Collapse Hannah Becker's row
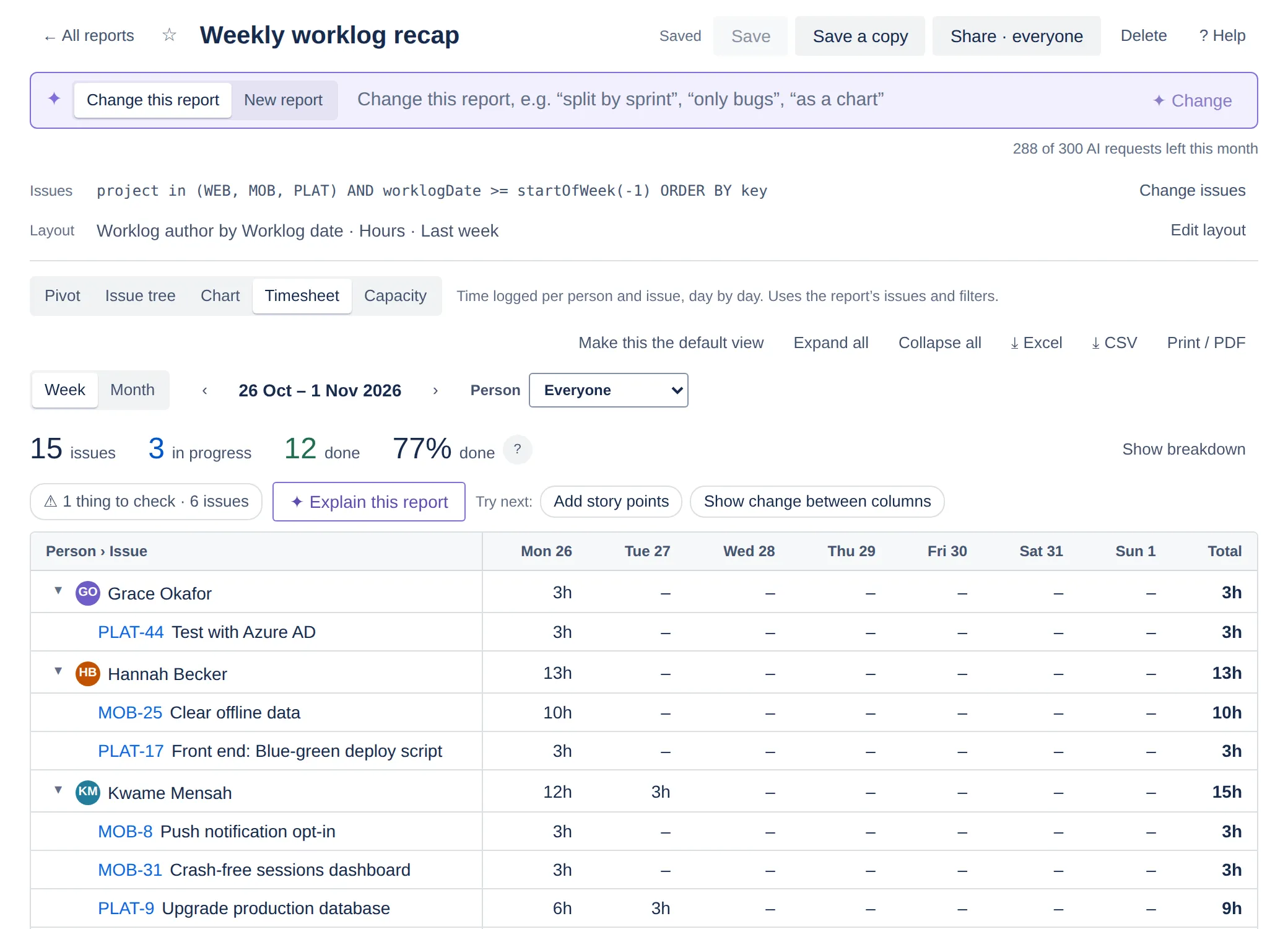This screenshot has width=1288, height=929. point(58,671)
